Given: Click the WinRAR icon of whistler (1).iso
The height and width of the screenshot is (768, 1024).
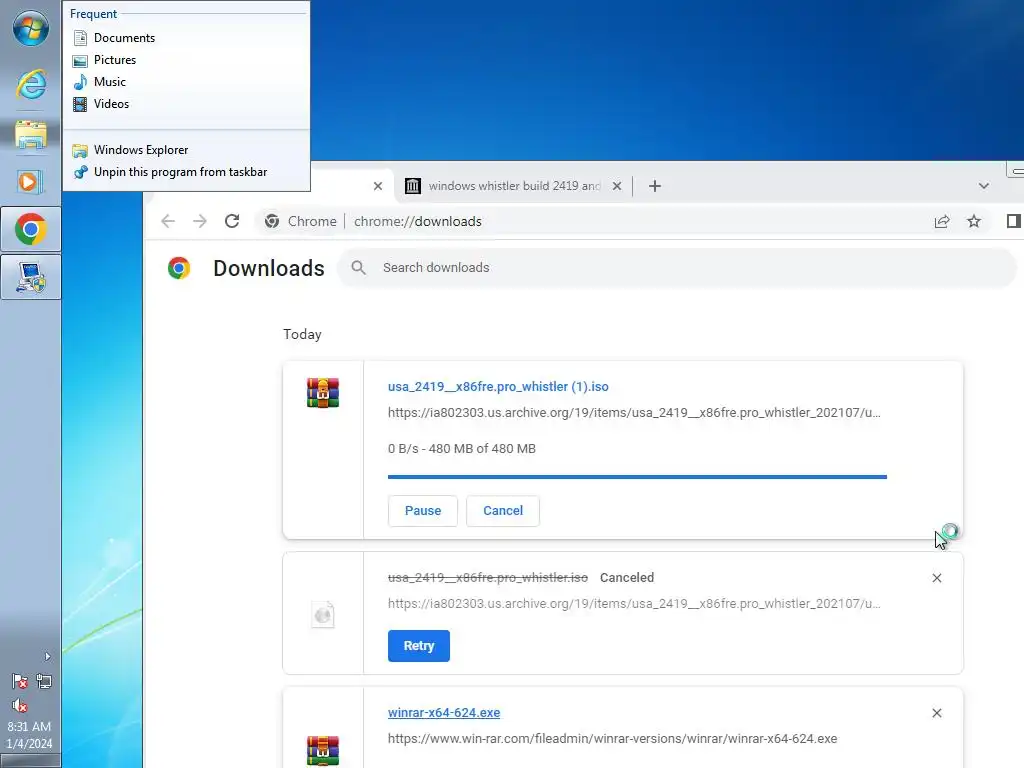Looking at the screenshot, I should pos(323,392).
